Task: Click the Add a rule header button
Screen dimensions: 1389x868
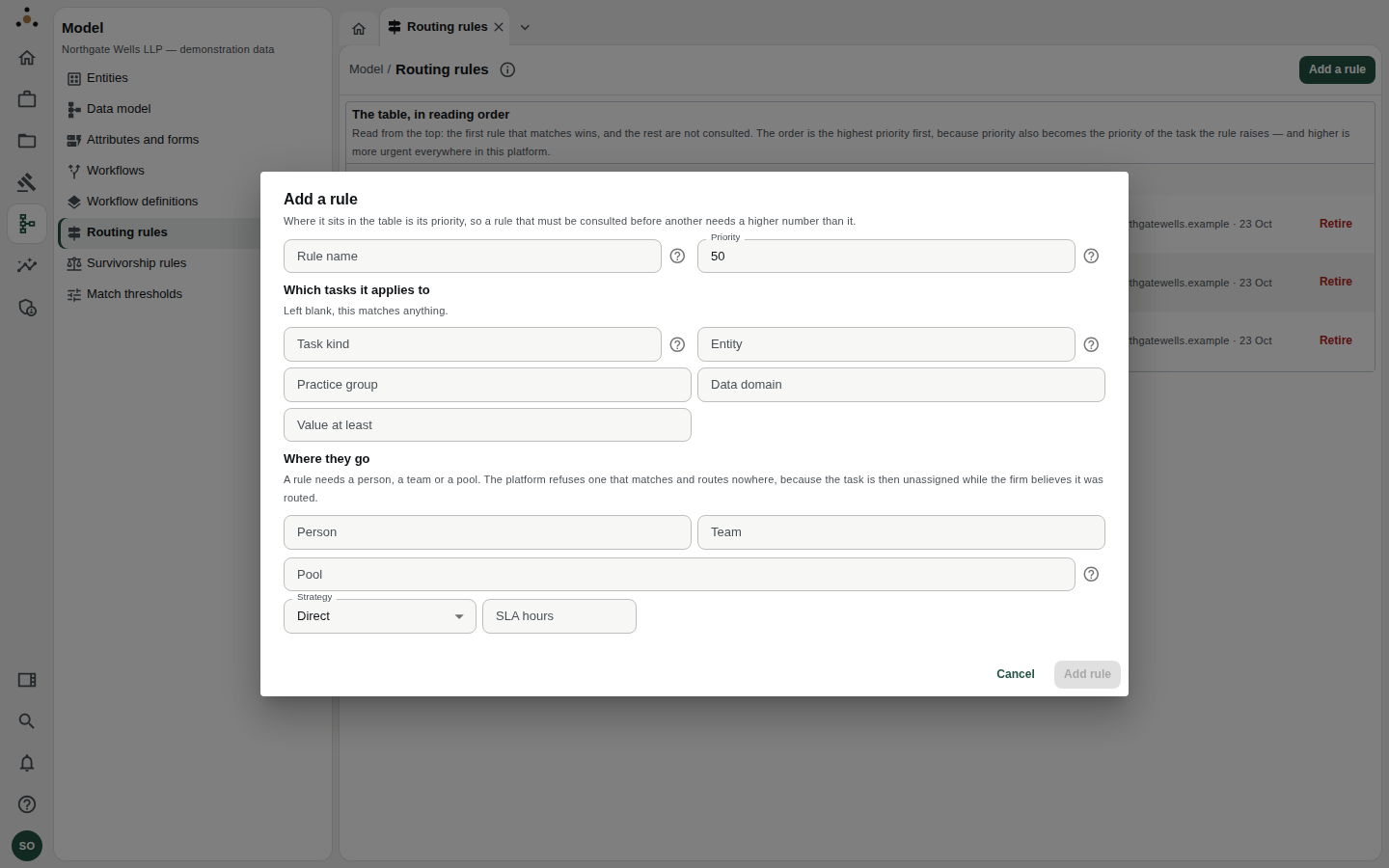Action: [x=1337, y=69]
